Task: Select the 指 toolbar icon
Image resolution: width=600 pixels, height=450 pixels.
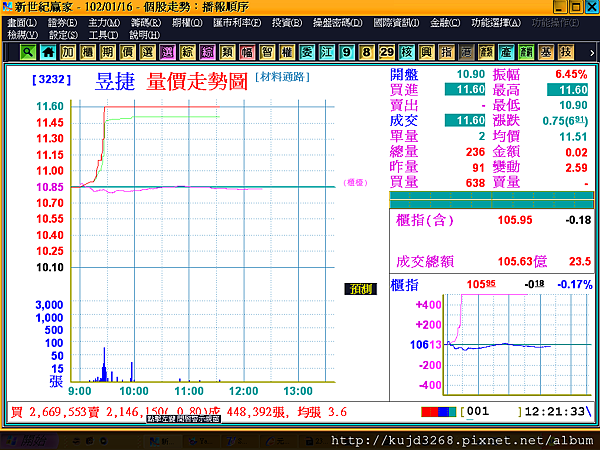Action: click(446, 52)
